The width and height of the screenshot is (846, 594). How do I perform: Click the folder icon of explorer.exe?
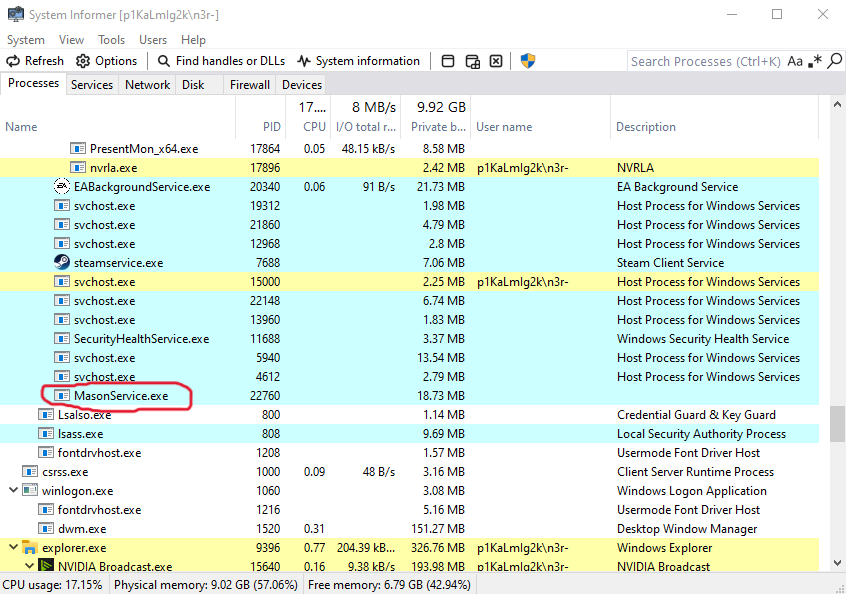click(30, 548)
